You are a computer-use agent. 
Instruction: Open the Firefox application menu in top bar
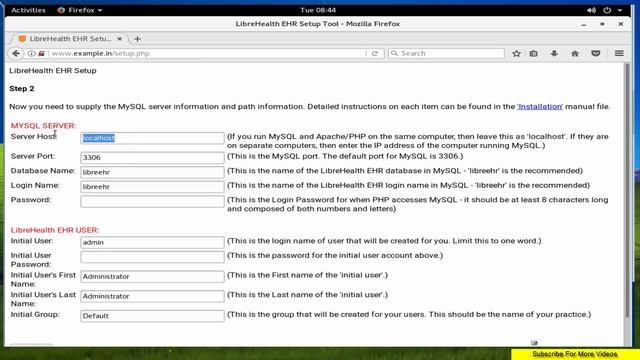click(80, 10)
